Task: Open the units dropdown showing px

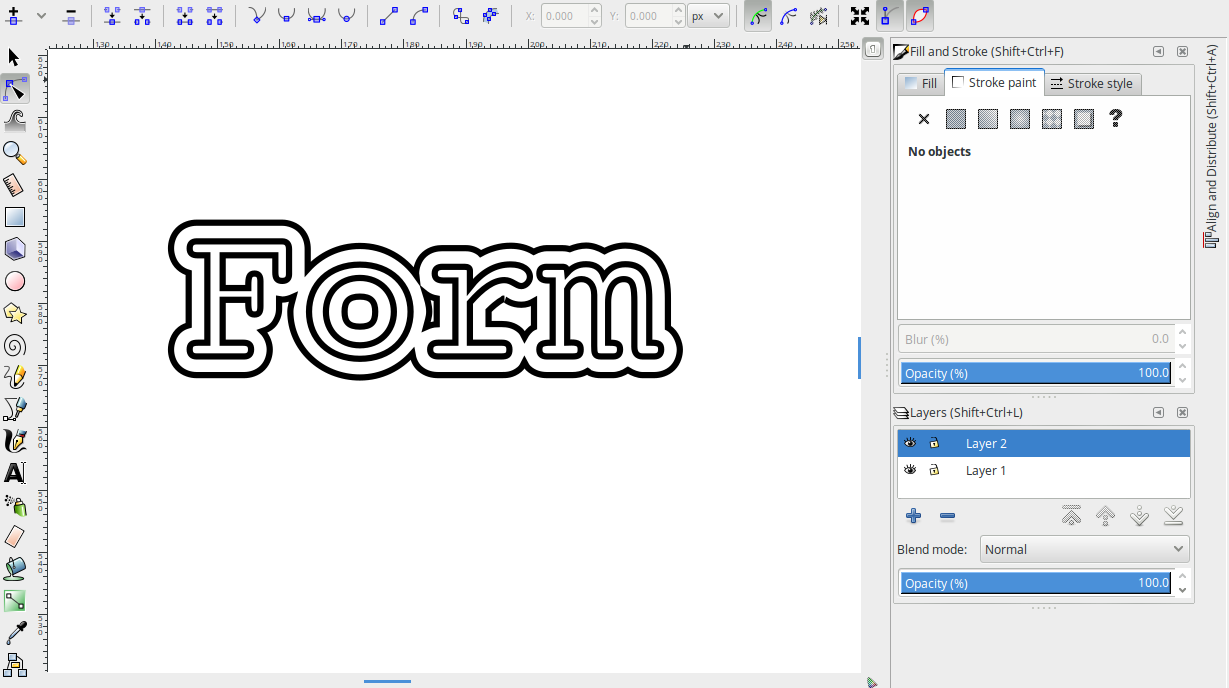Action: click(x=708, y=16)
